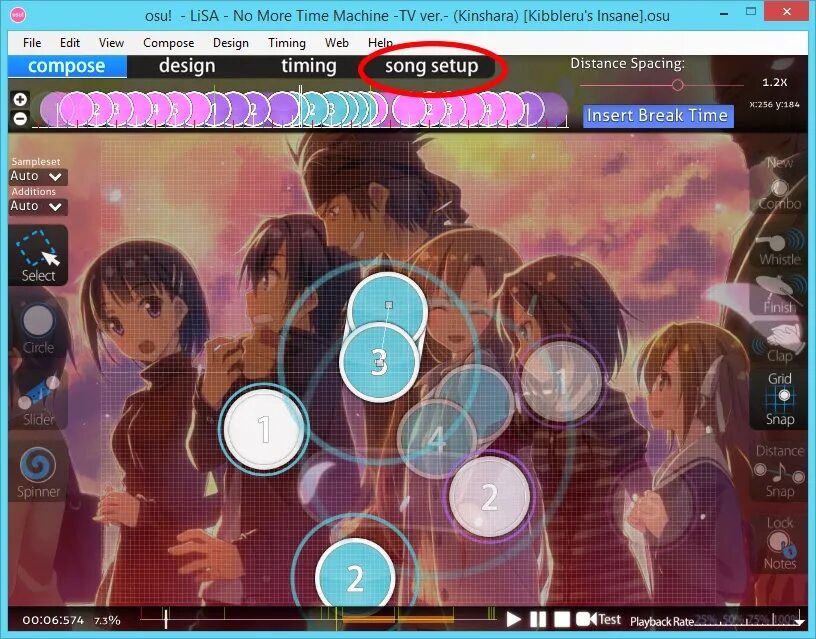The width and height of the screenshot is (816, 639).
Task: Click Insert Break Time button
Action: pyautogui.click(x=658, y=116)
